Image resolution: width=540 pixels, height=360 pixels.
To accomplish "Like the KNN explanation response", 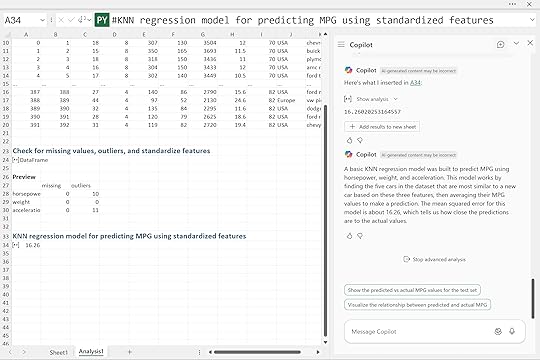I will click(x=349, y=236).
